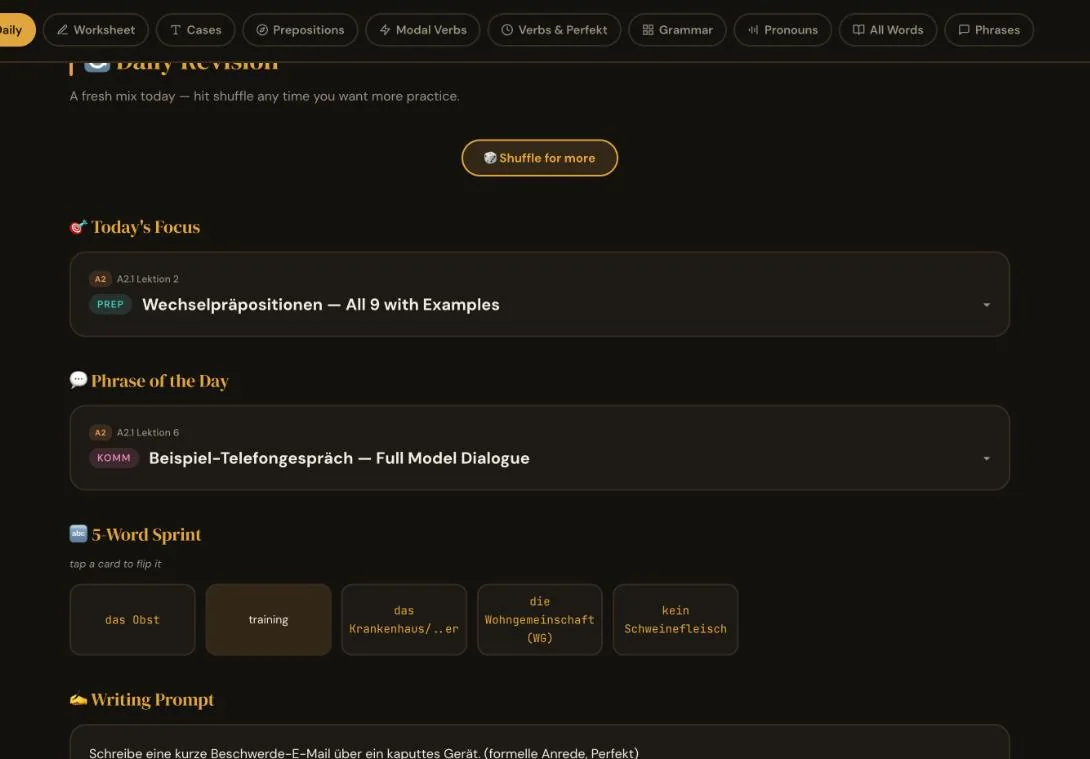Switch to the Grammar tab
This screenshot has height=759, width=1090.
(x=677, y=30)
